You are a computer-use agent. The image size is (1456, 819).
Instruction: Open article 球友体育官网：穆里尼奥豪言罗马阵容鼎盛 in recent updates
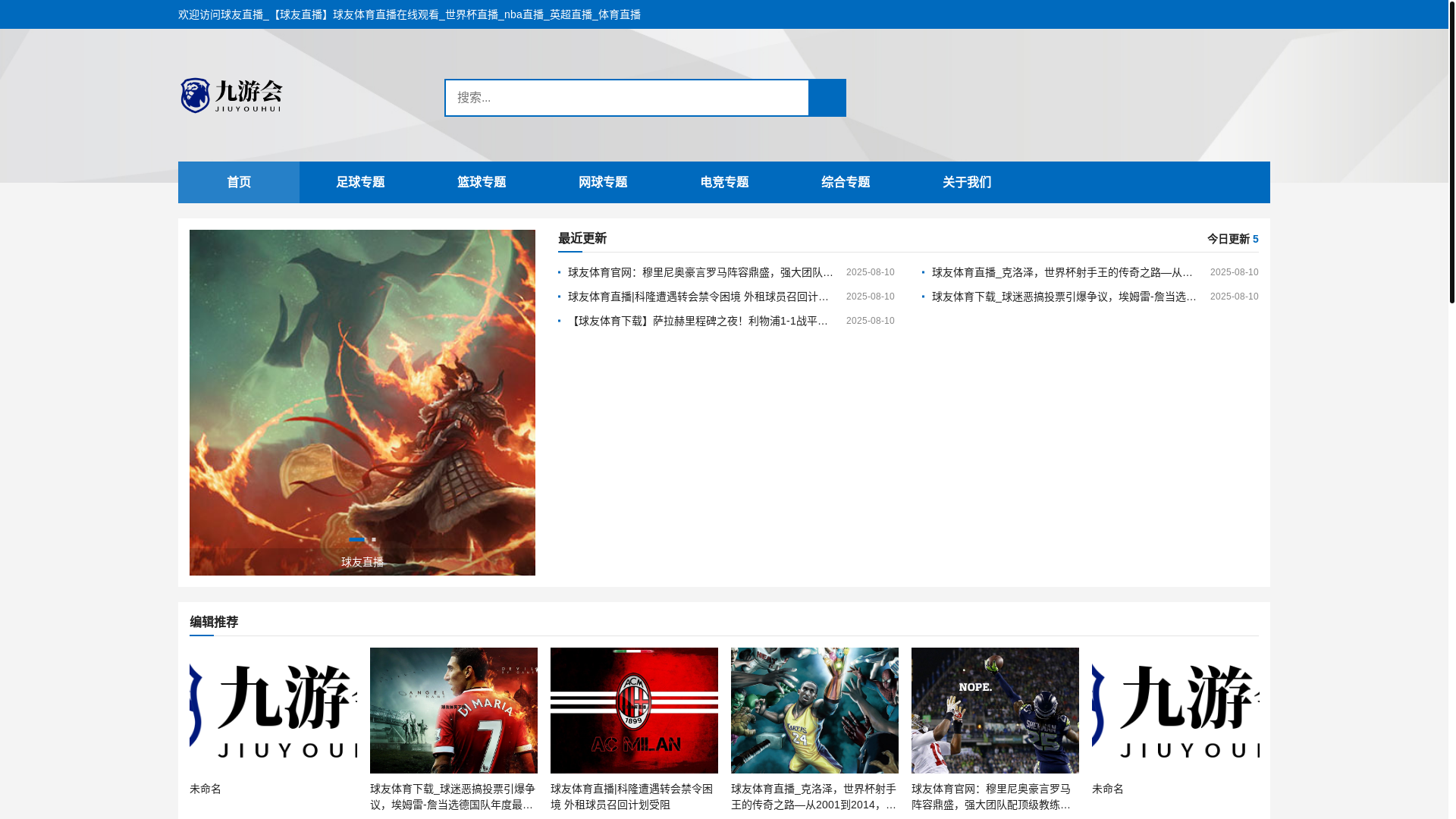(x=701, y=272)
